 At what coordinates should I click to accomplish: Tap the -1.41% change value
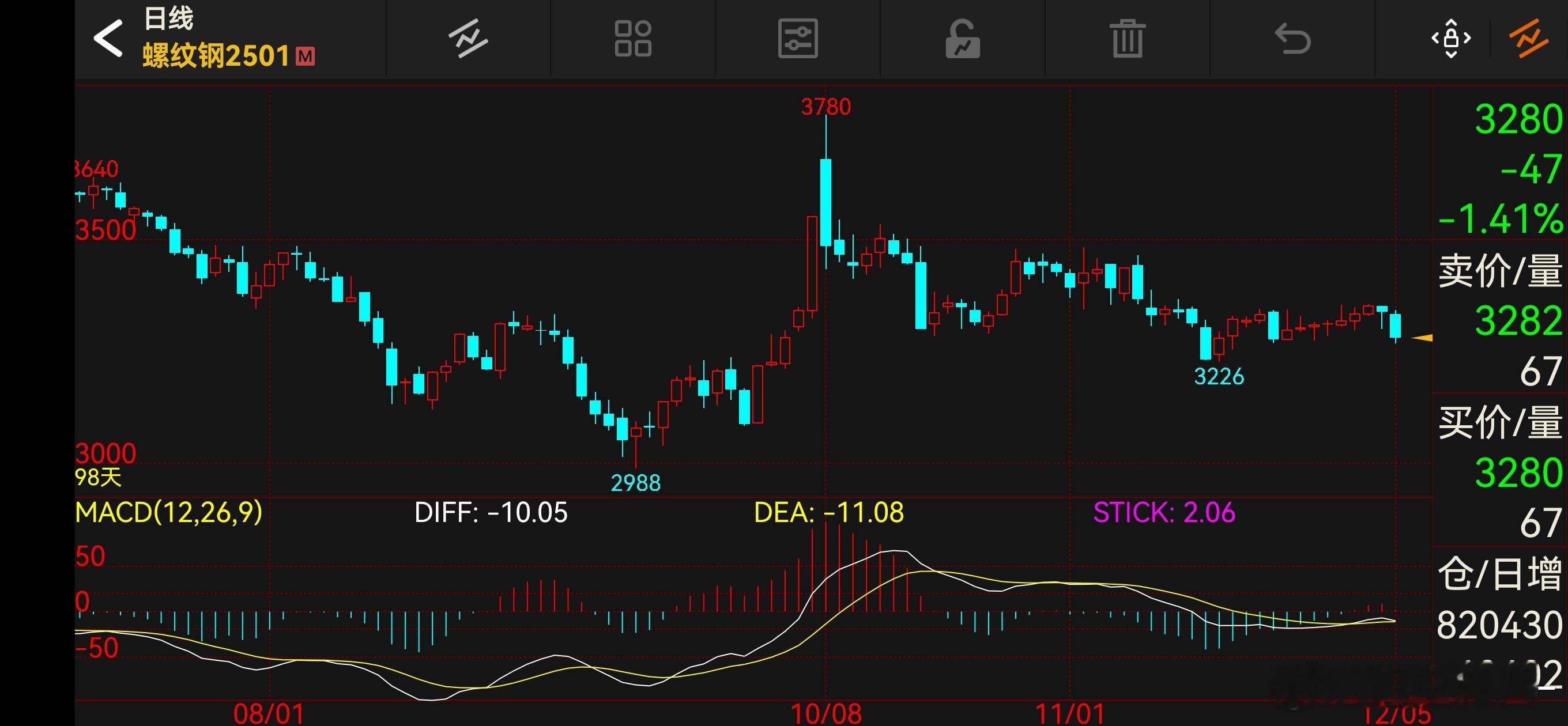coord(1501,219)
